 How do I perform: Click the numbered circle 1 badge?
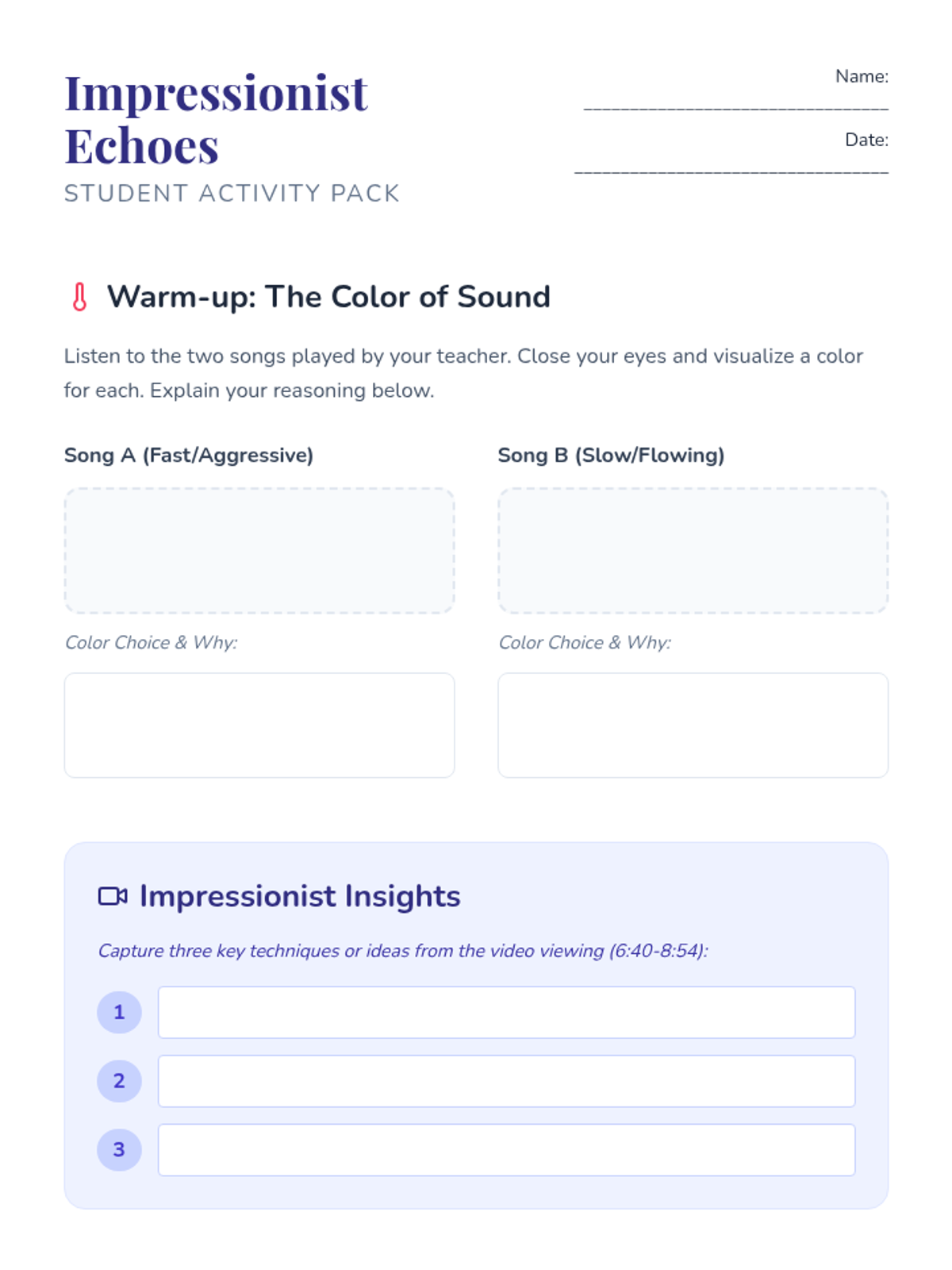click(119, 1012)
